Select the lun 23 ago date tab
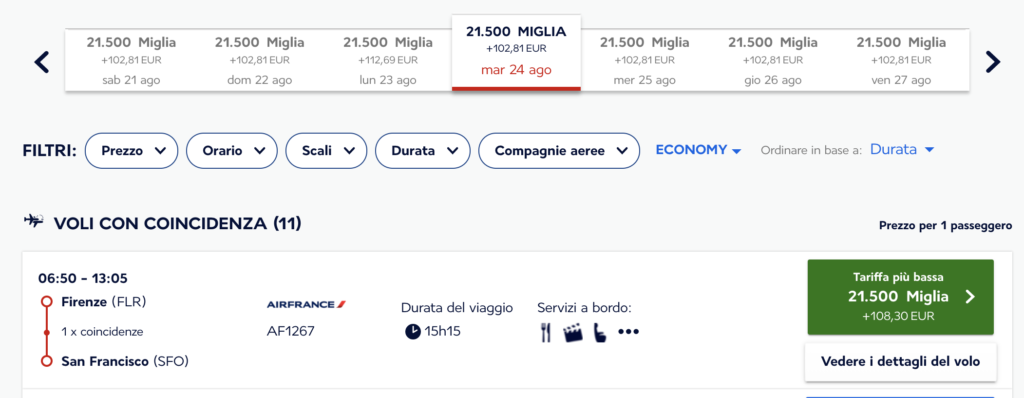 (388, 61)
